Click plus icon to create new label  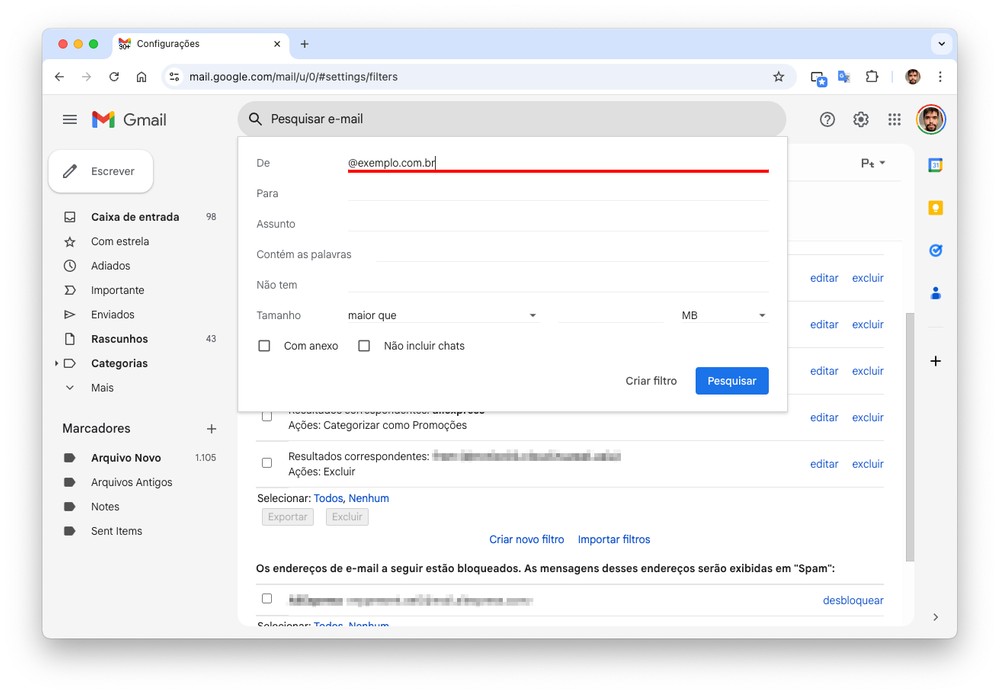(x=211, y=429)
